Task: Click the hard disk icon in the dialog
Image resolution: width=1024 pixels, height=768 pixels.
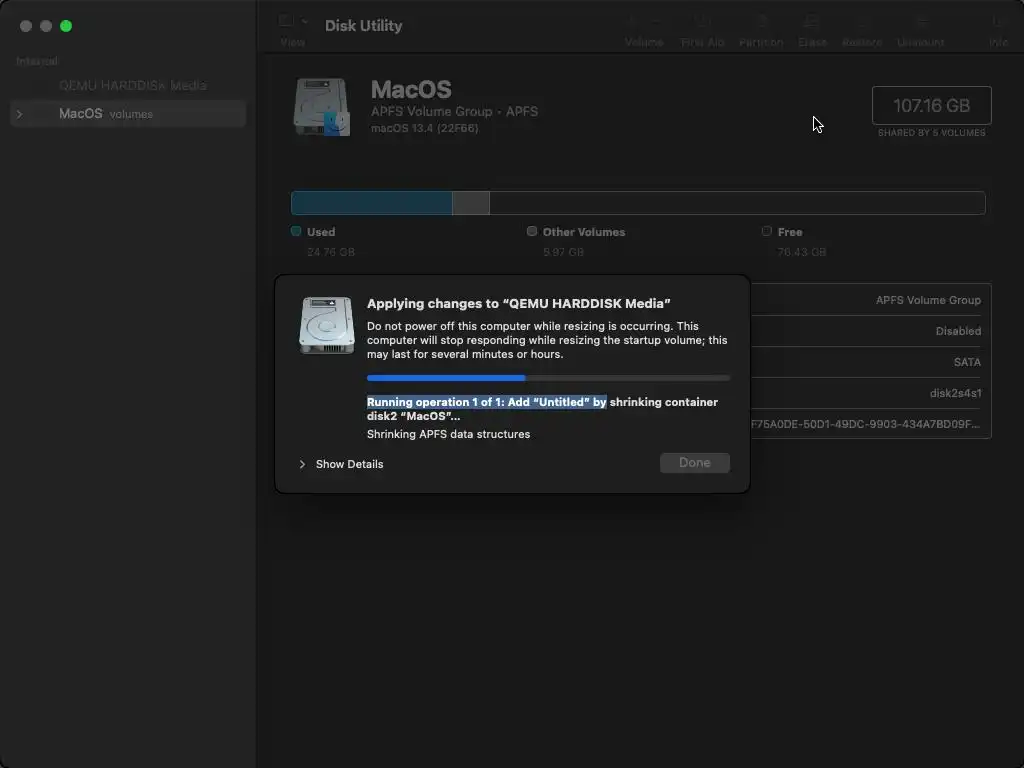Action: (x=327, y=325)
